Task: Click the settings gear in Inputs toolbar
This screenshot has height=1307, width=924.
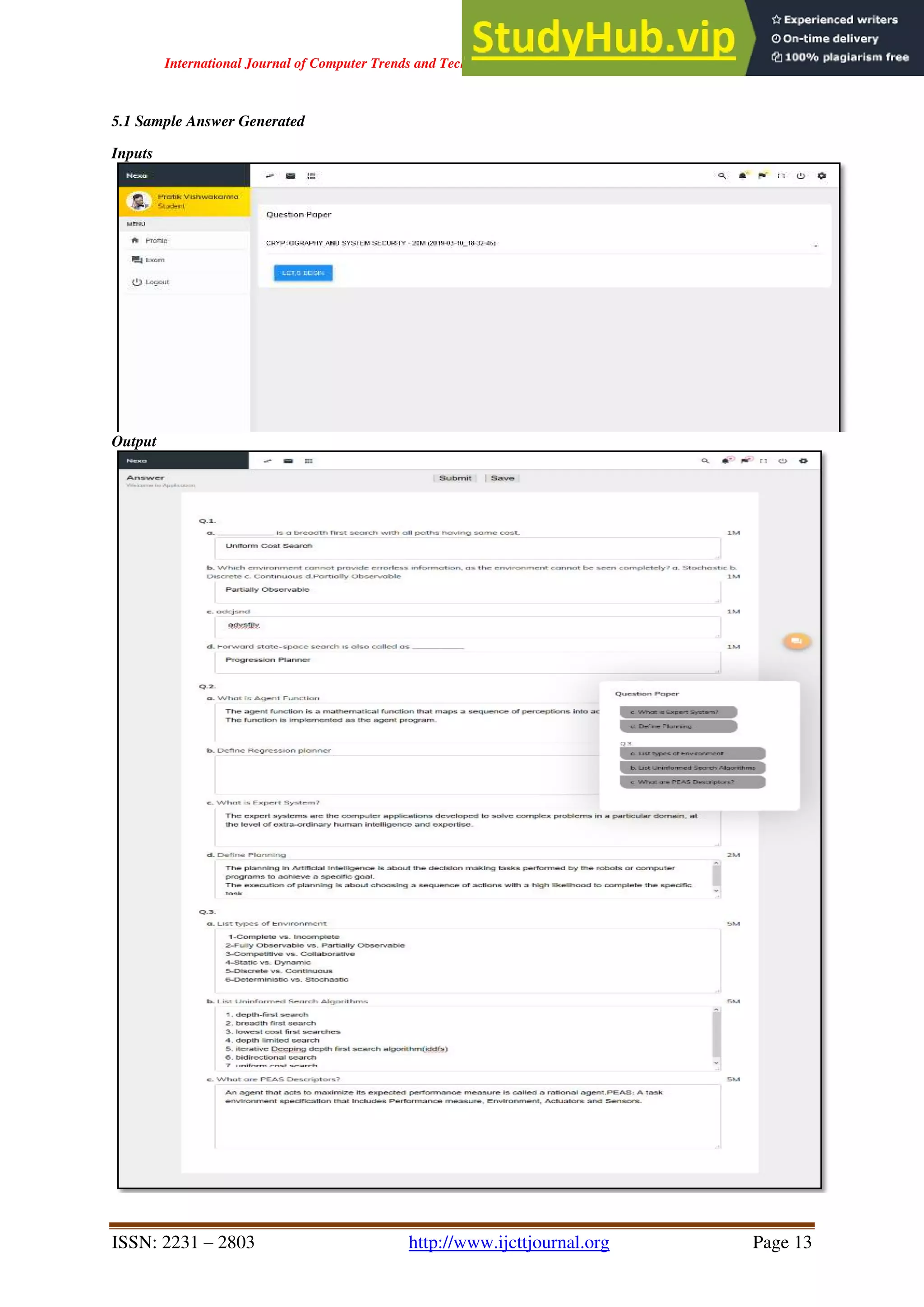Action: click(821, 176)
